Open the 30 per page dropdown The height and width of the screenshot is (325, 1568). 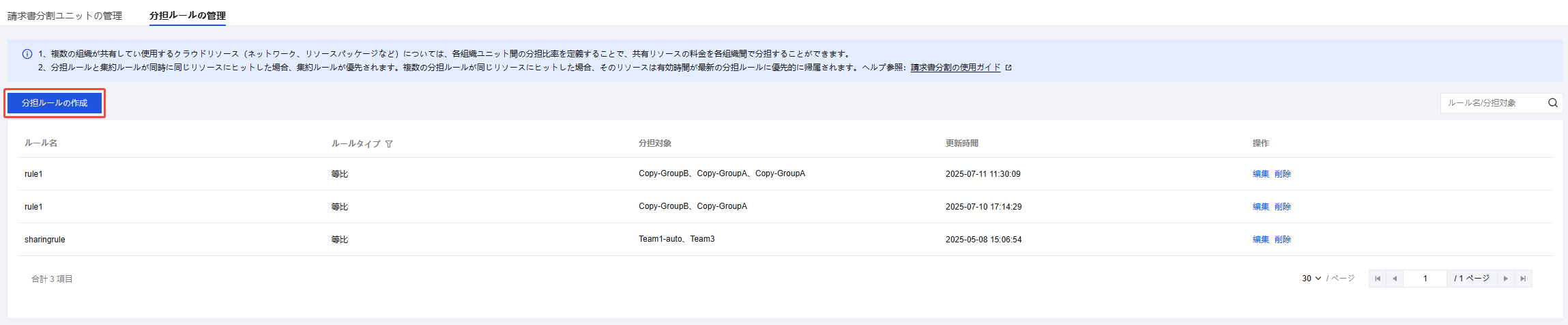click(x=1311, y=279)
